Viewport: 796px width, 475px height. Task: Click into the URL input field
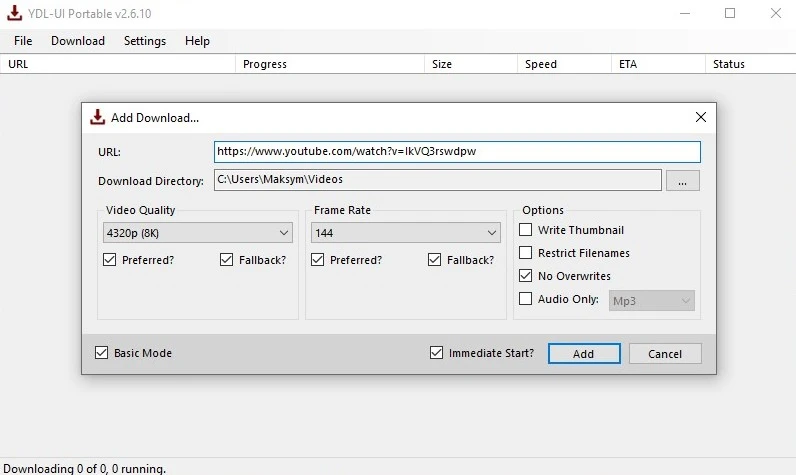click(x=457, y=152)
